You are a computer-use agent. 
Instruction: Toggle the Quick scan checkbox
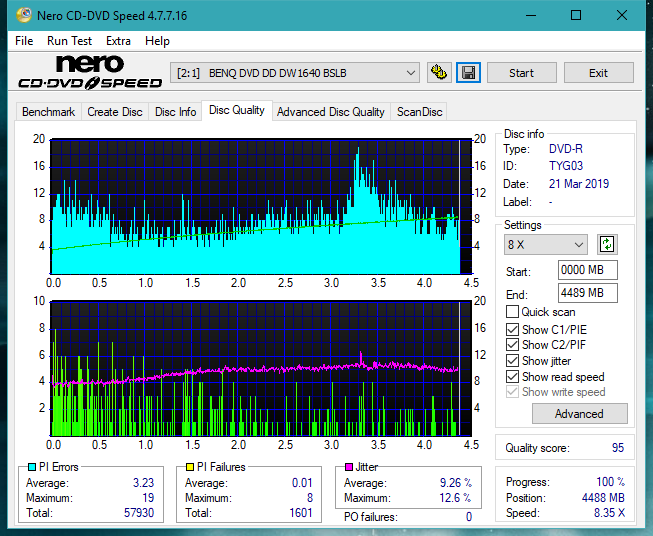512,312
